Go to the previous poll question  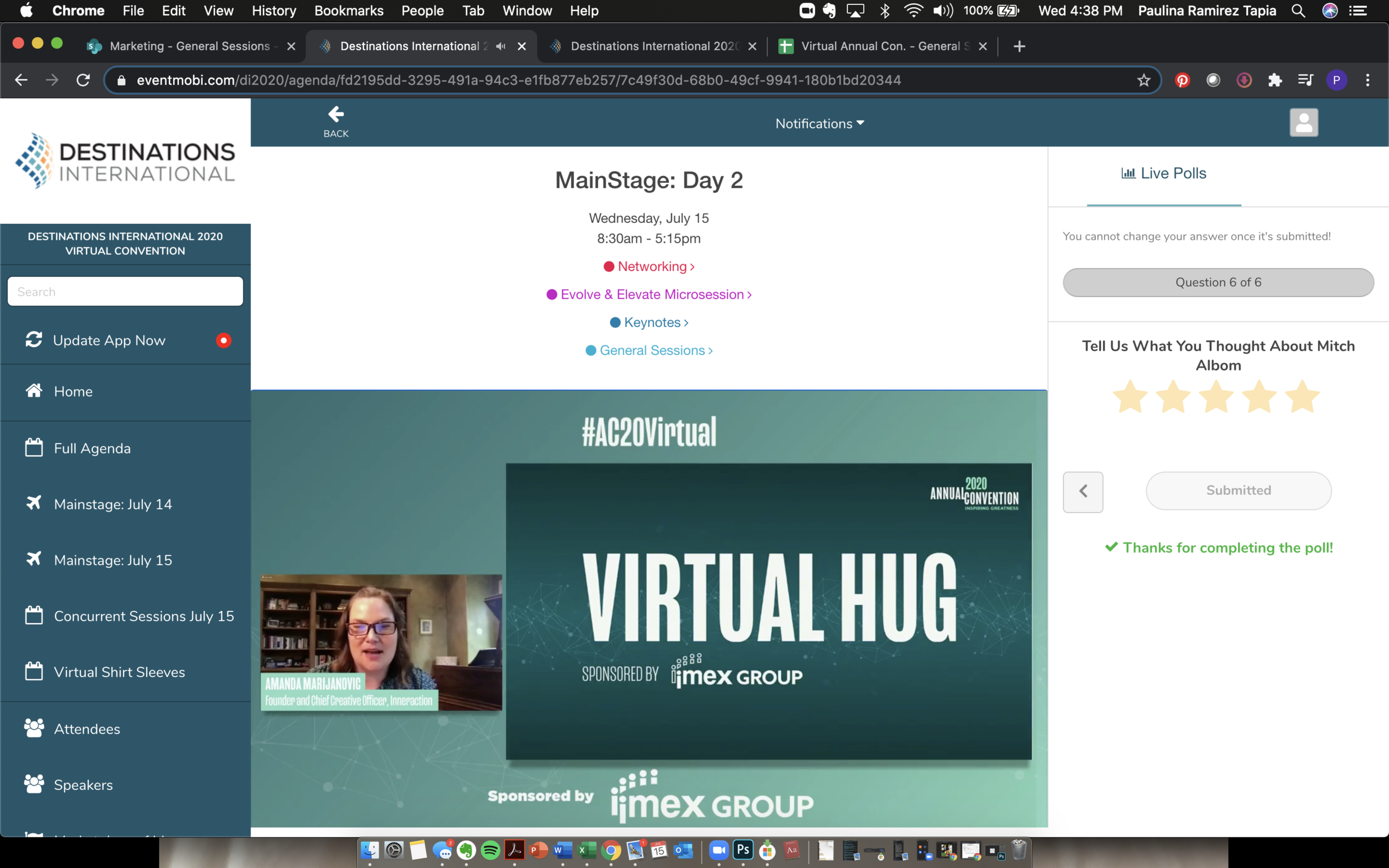click(1082, 491)
